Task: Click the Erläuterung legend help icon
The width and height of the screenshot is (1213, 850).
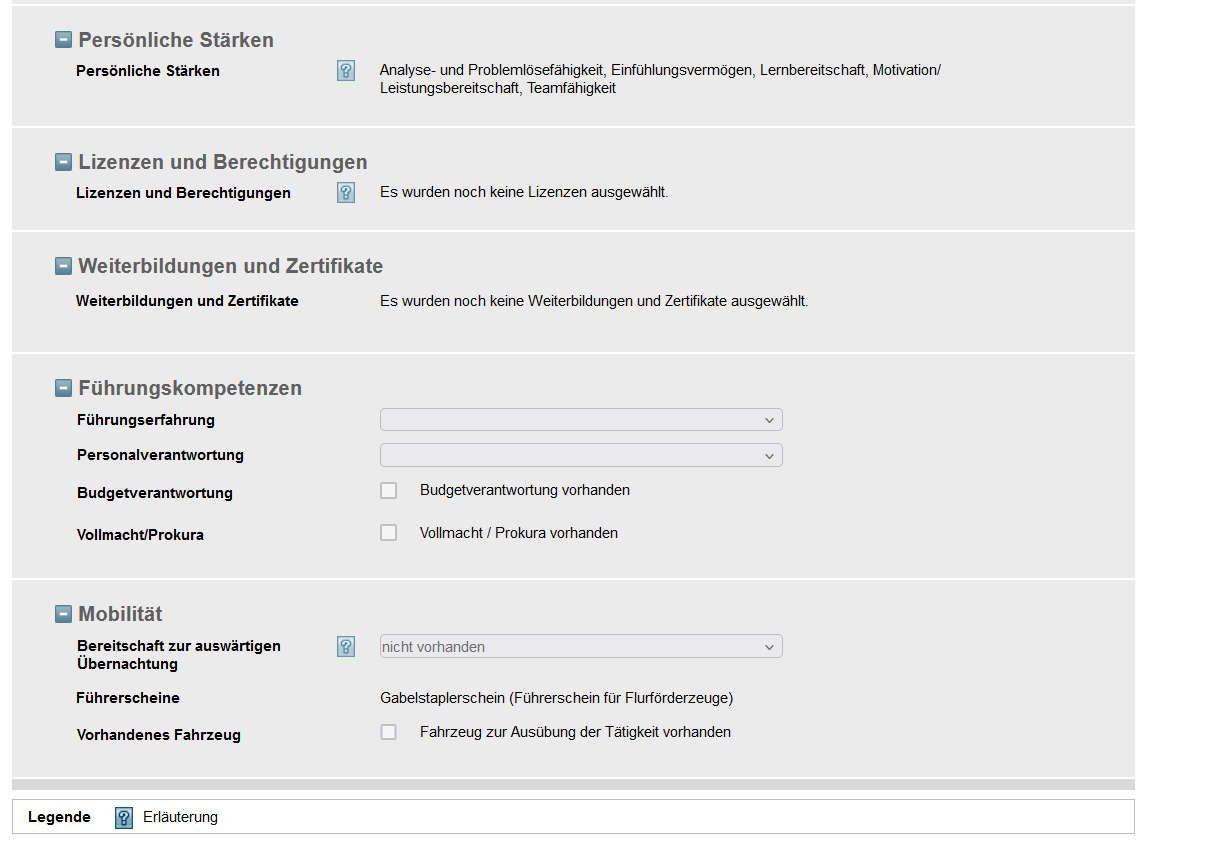Action: (x=124, y=818)
